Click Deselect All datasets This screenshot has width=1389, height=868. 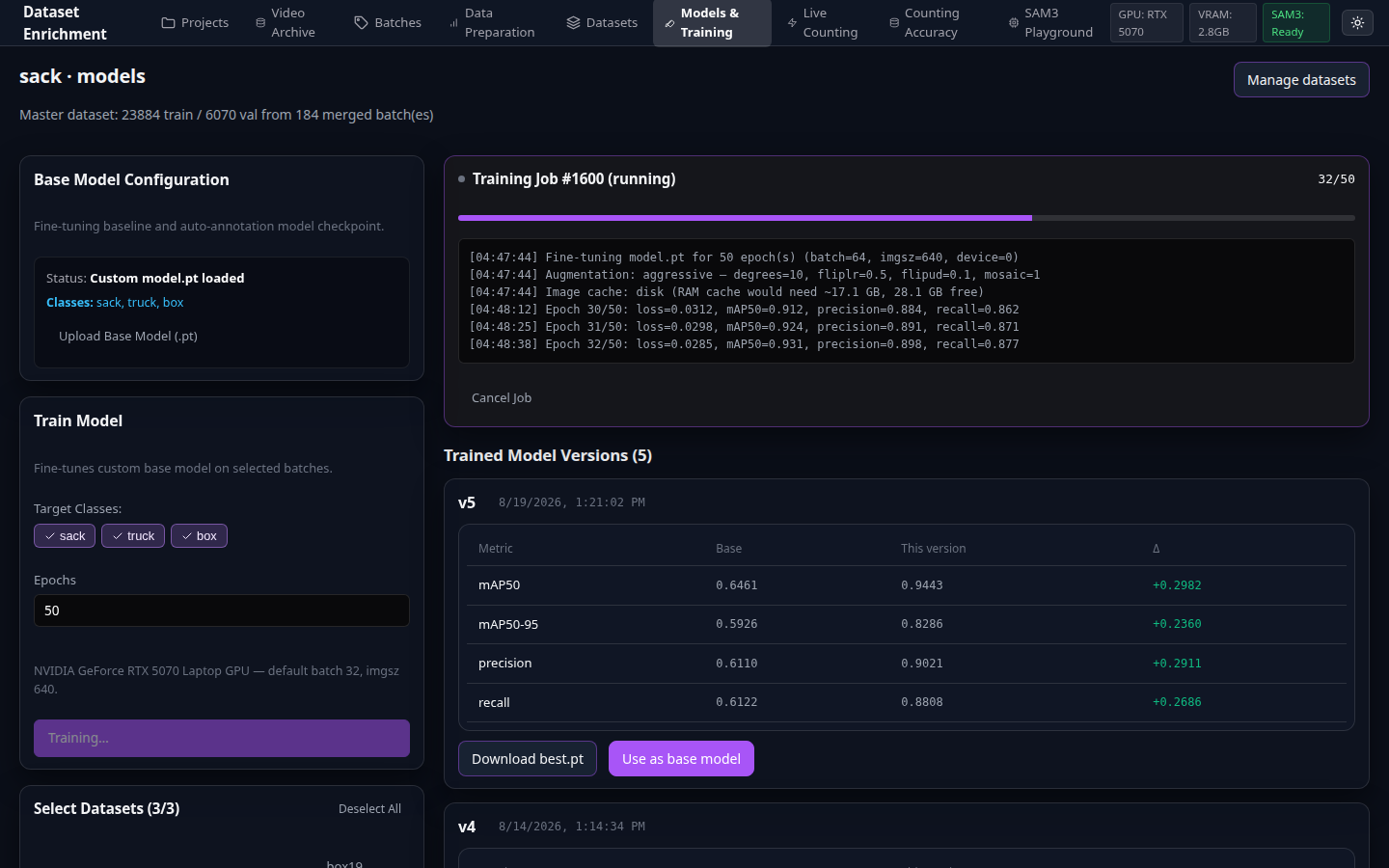tap(369, 809)
